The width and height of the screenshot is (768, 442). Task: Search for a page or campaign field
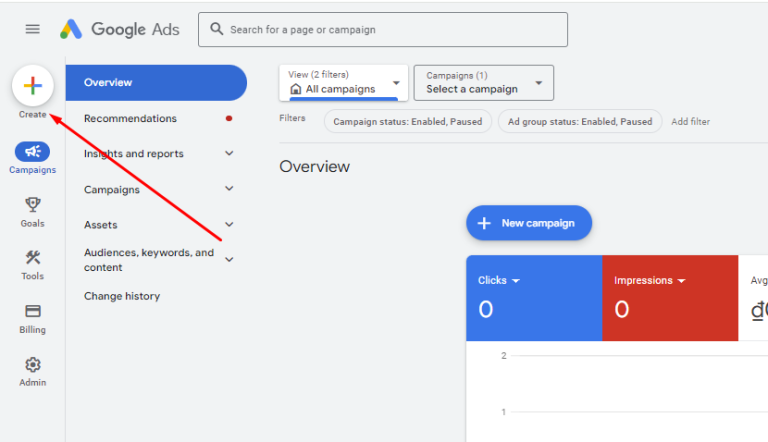(x=383, y=29)
